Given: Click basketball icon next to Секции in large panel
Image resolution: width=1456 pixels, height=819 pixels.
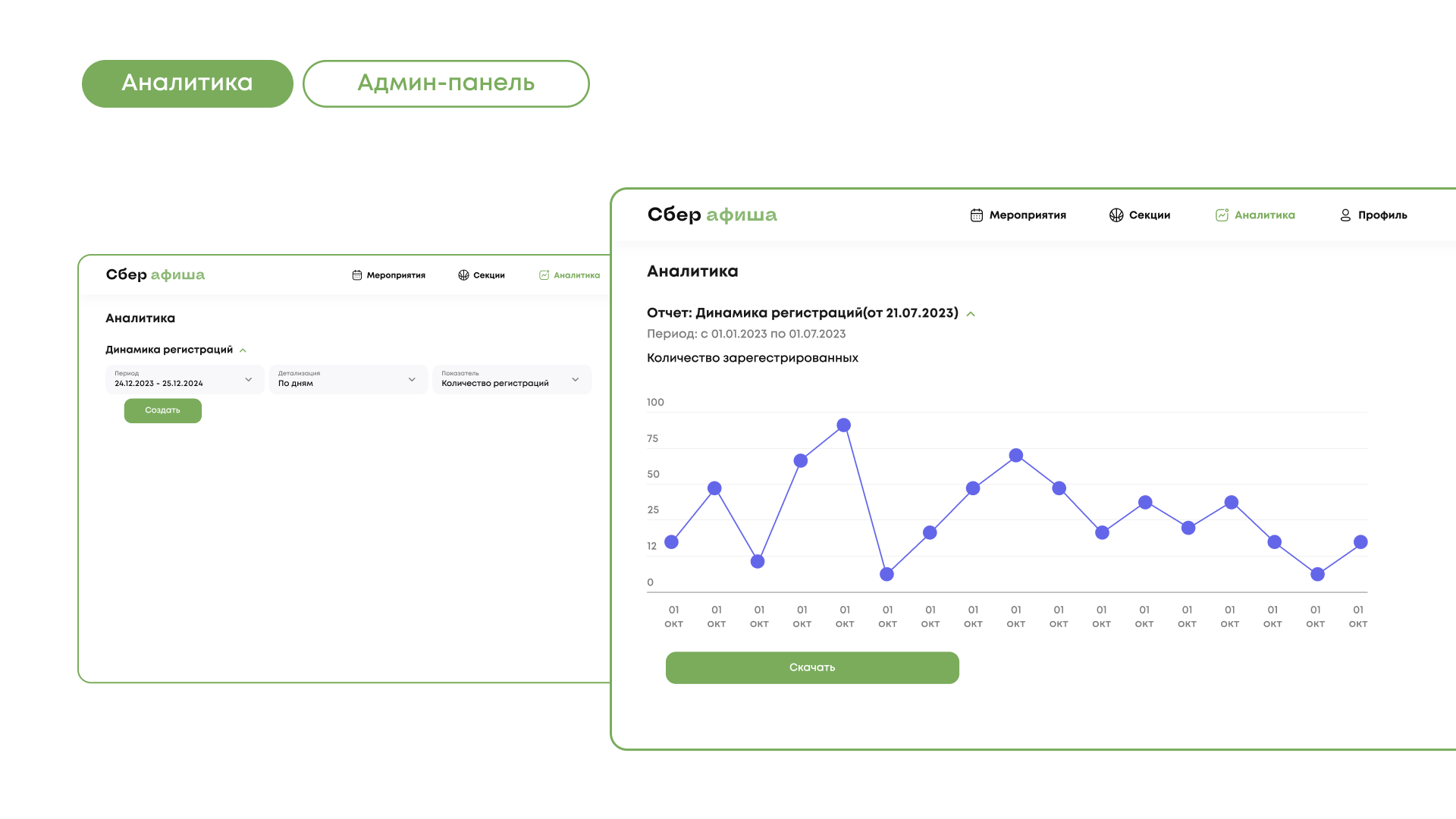Looking at the screenshot, I should (1116, 215).
